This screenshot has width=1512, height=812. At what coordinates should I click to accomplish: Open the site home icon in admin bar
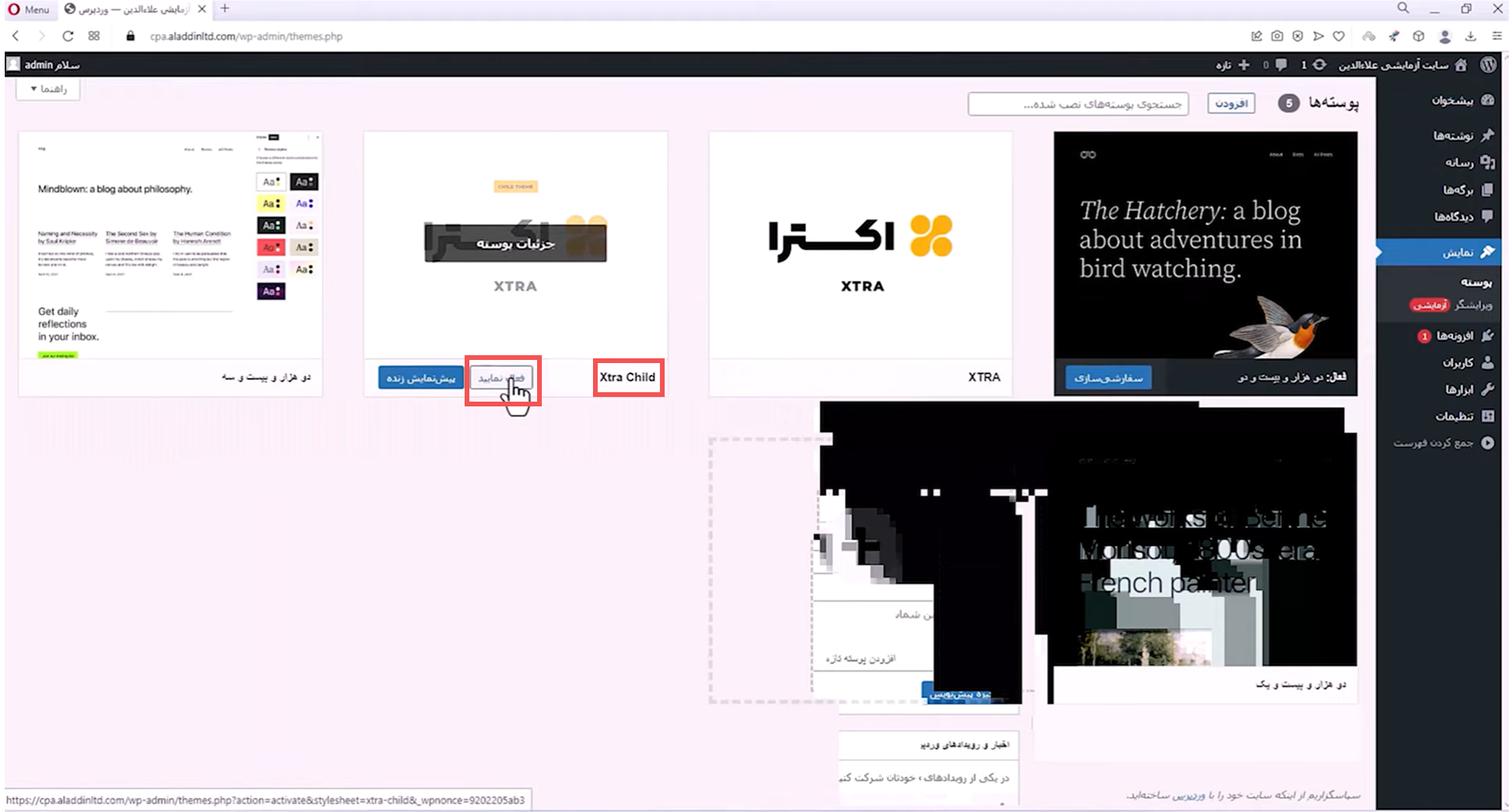(x=1461, y=65)
